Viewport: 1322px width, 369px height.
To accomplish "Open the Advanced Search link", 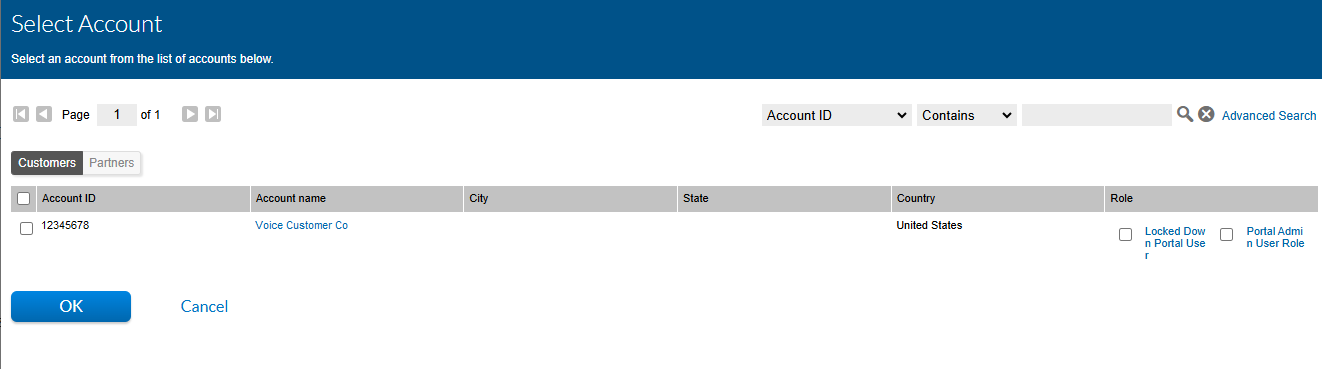I will click(1269, 116).
